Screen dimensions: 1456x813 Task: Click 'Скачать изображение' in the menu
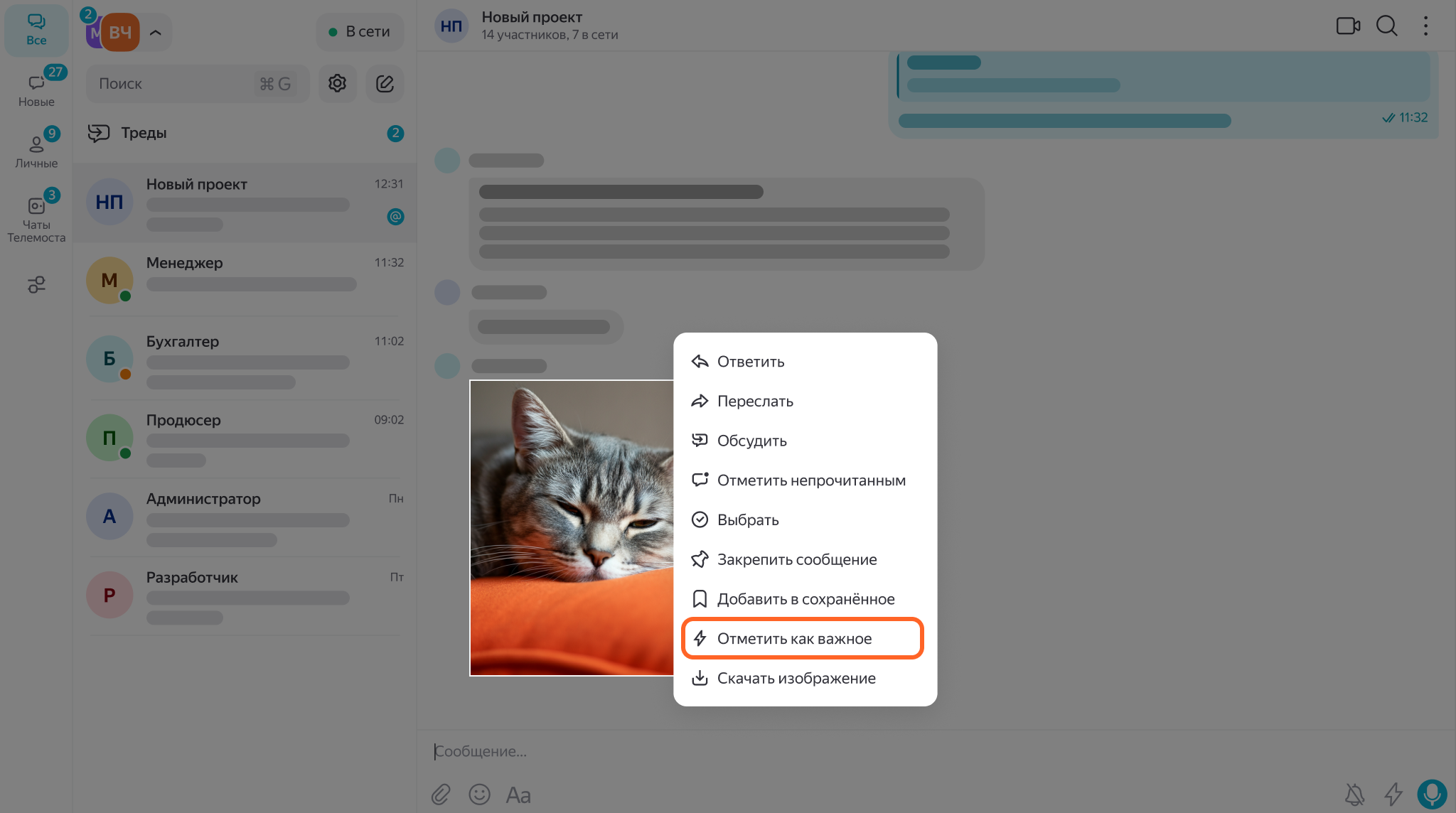[x=796, y=678]
